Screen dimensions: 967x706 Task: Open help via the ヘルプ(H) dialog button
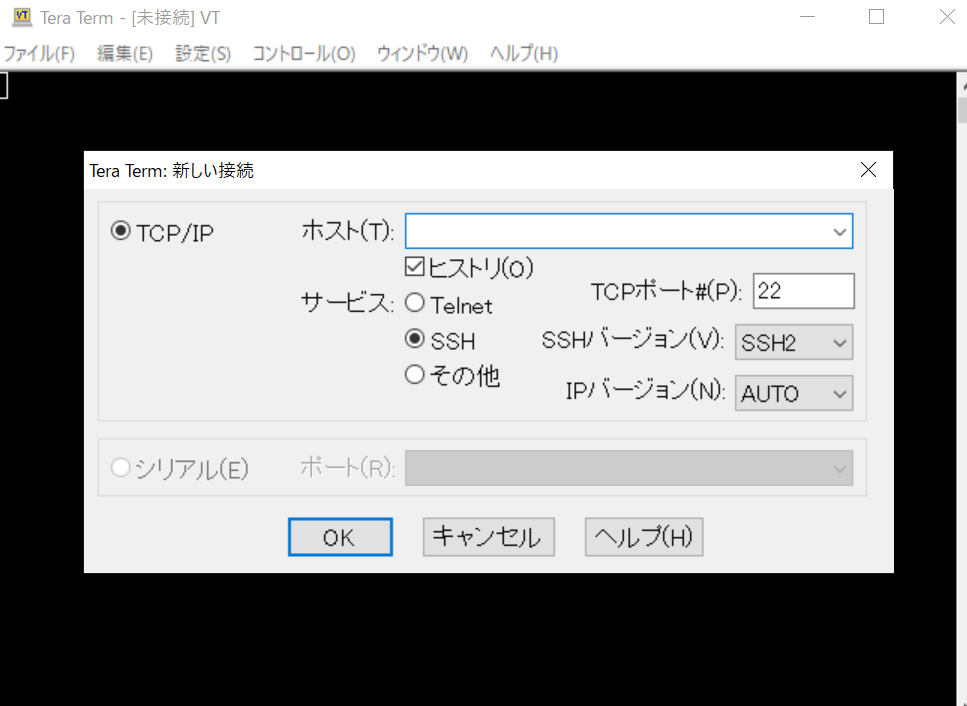(643, 537)
